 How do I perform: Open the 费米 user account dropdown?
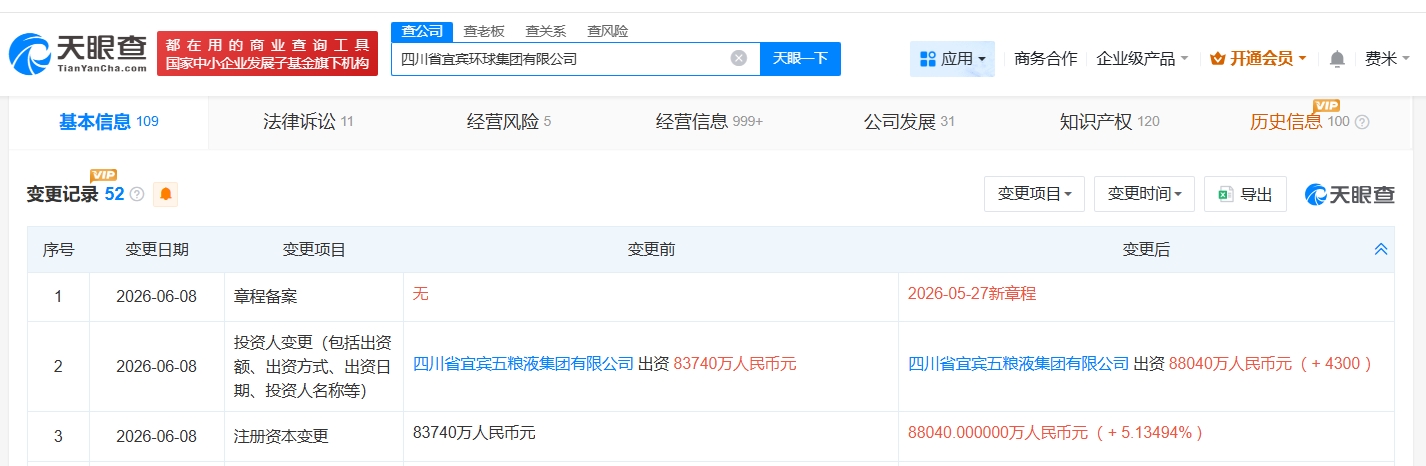1387,59
